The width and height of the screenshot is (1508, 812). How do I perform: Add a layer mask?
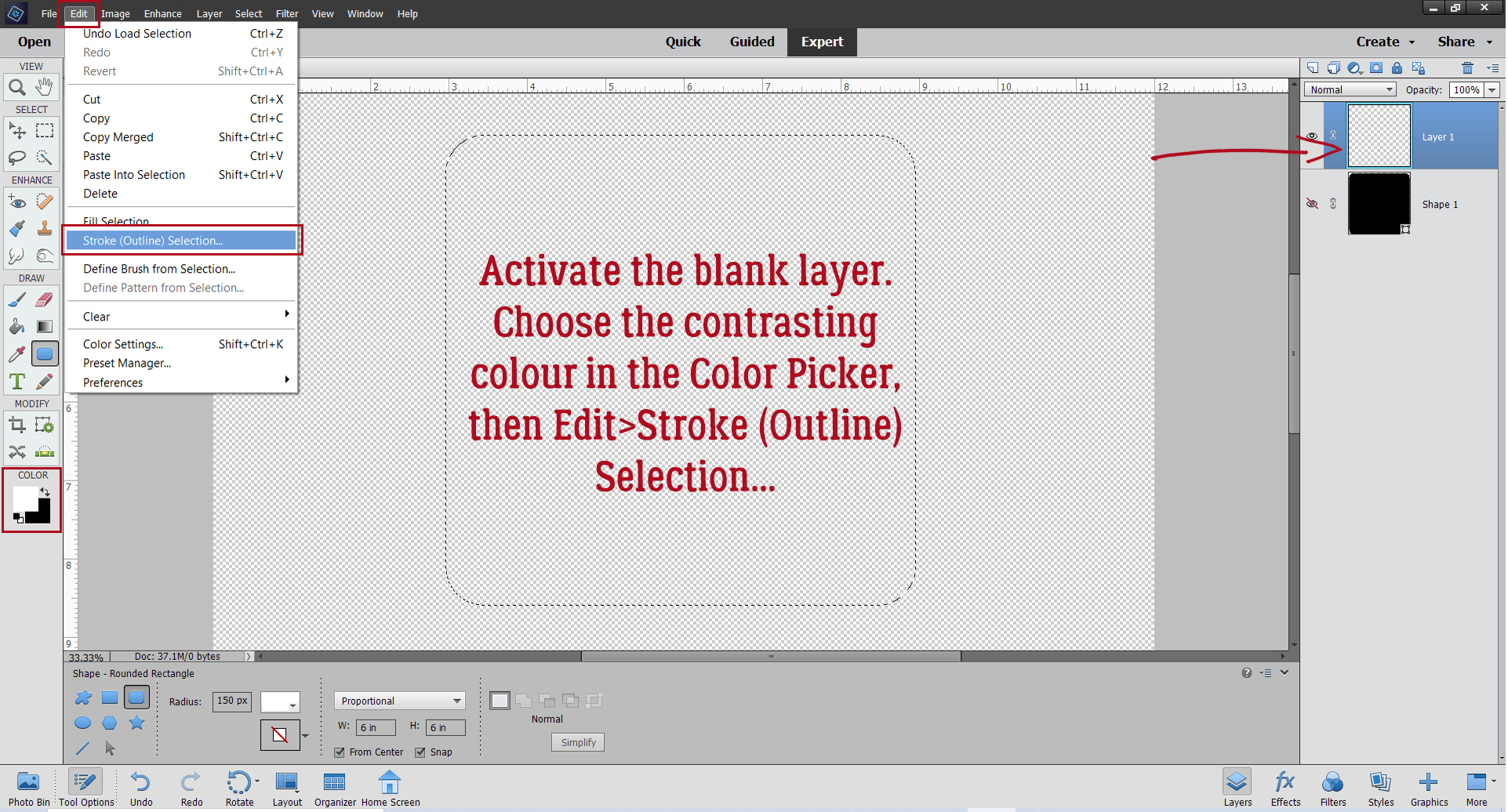[1376, 68]
